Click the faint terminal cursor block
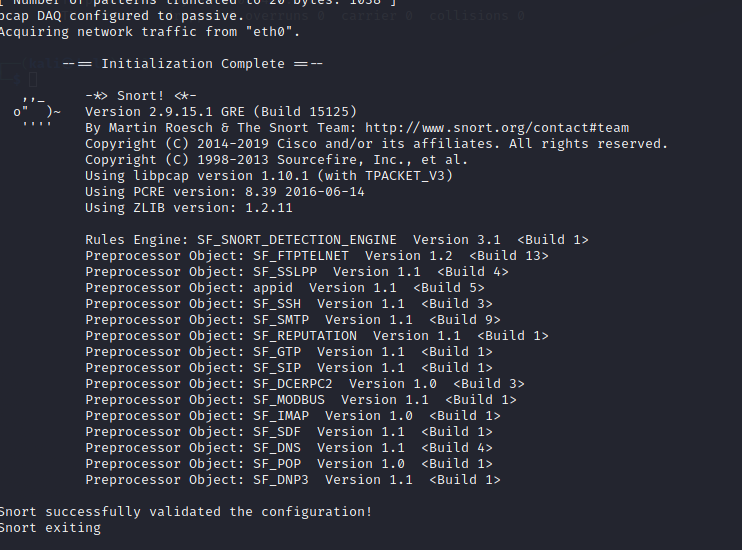742x550 pixels. (33, 80)
